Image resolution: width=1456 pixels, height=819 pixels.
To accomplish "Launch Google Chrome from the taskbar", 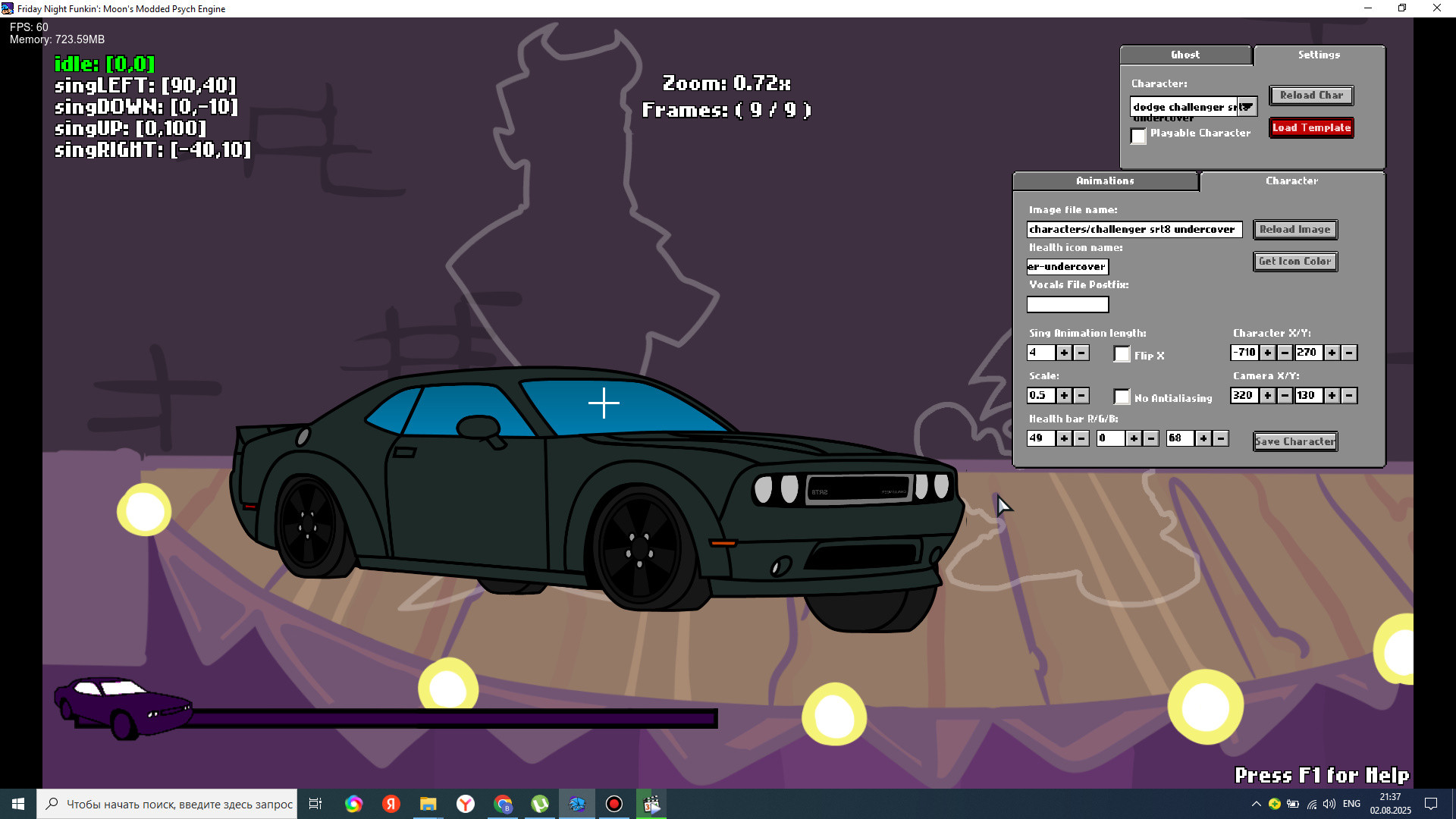I will 503,804.
